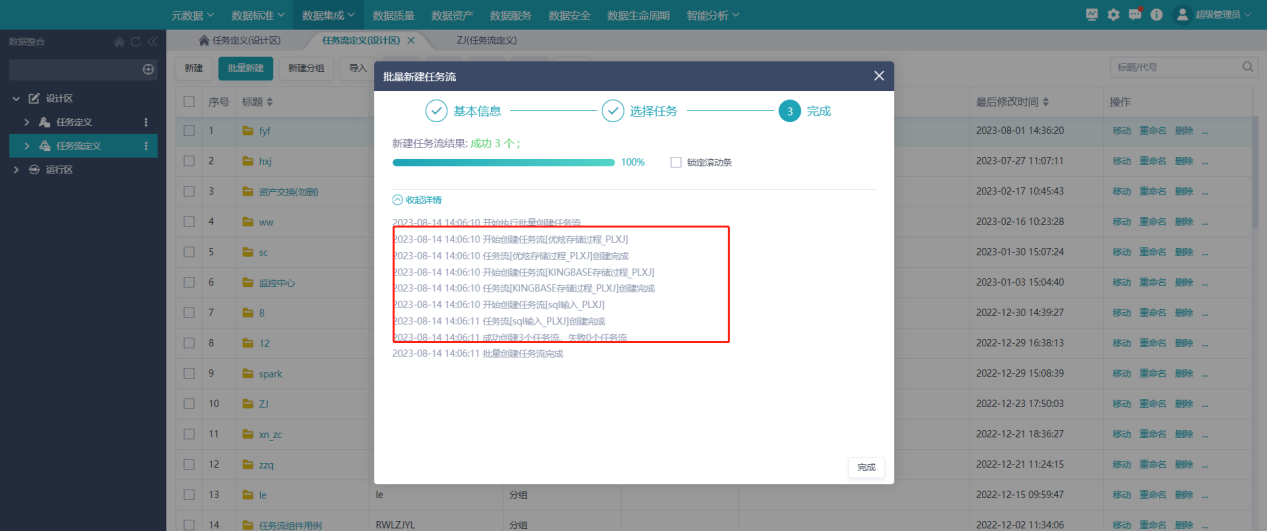Click the info circle icon
1267x531 pixels.
(1157, 15)
